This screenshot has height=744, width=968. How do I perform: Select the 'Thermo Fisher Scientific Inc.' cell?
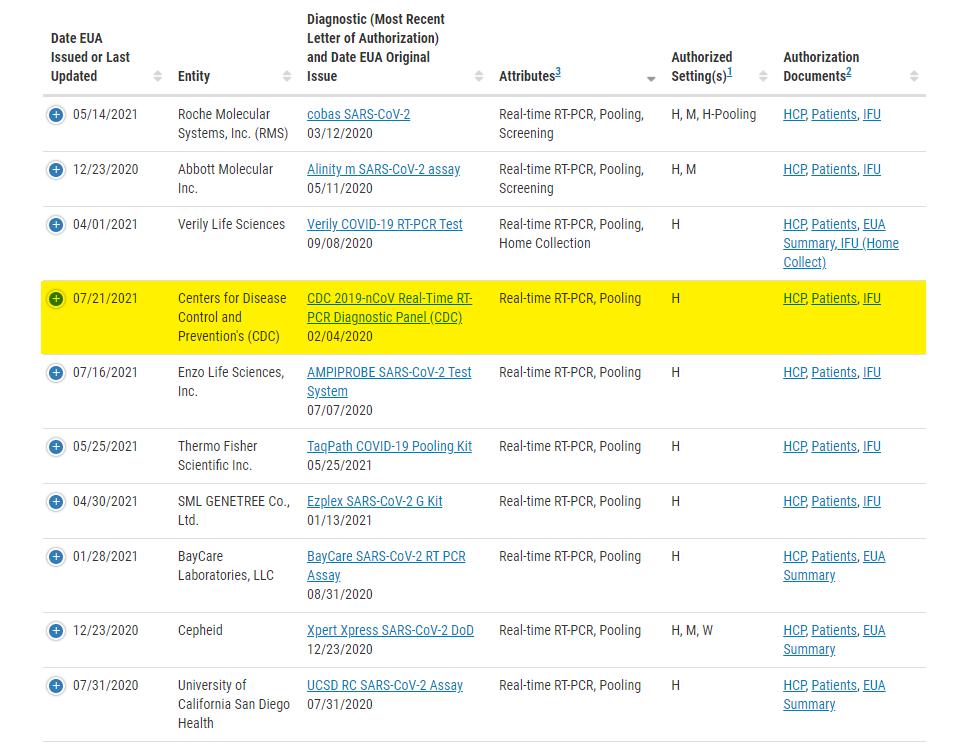click(217, 455)
